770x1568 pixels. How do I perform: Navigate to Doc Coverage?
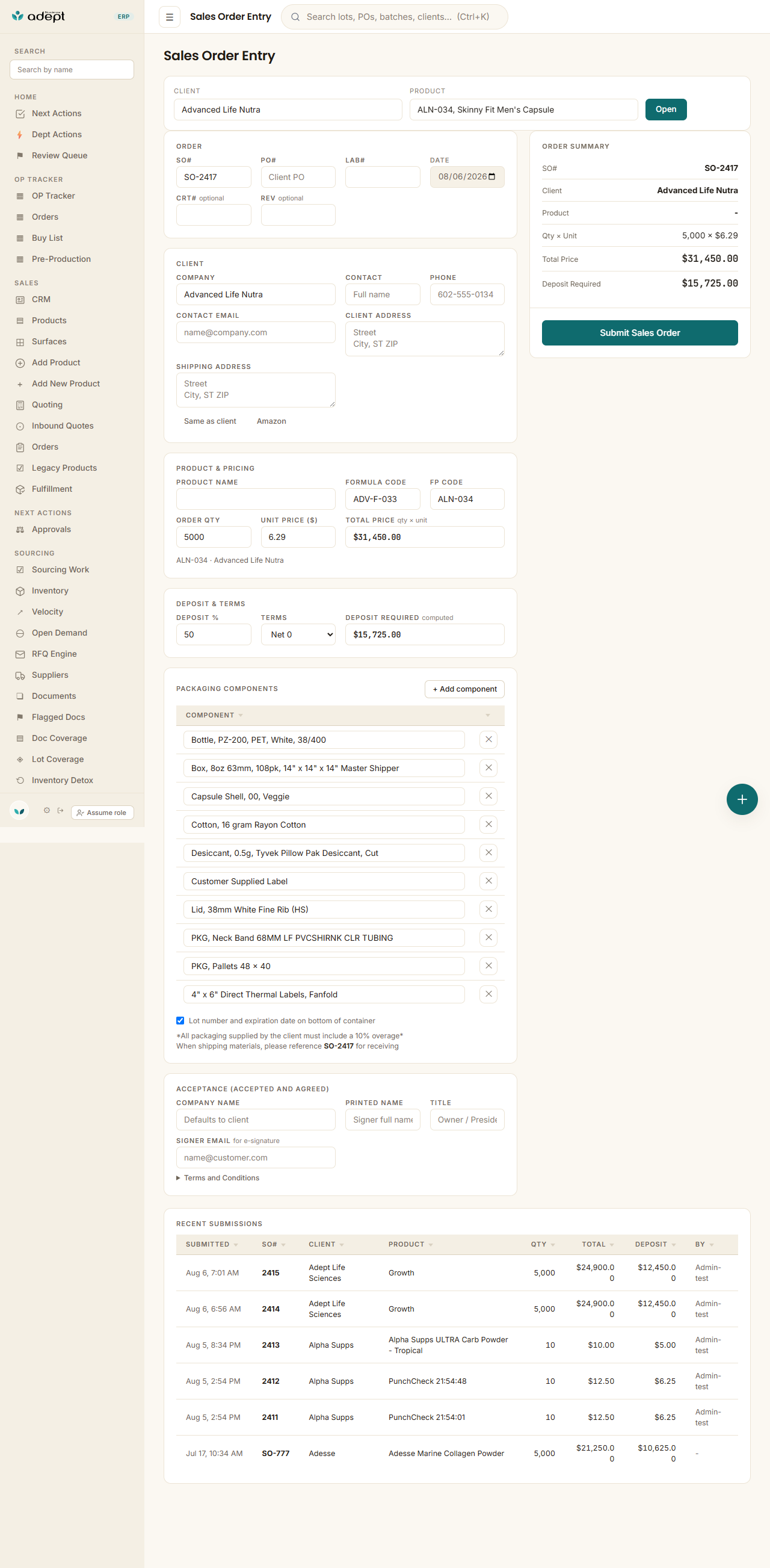[59, 739]
